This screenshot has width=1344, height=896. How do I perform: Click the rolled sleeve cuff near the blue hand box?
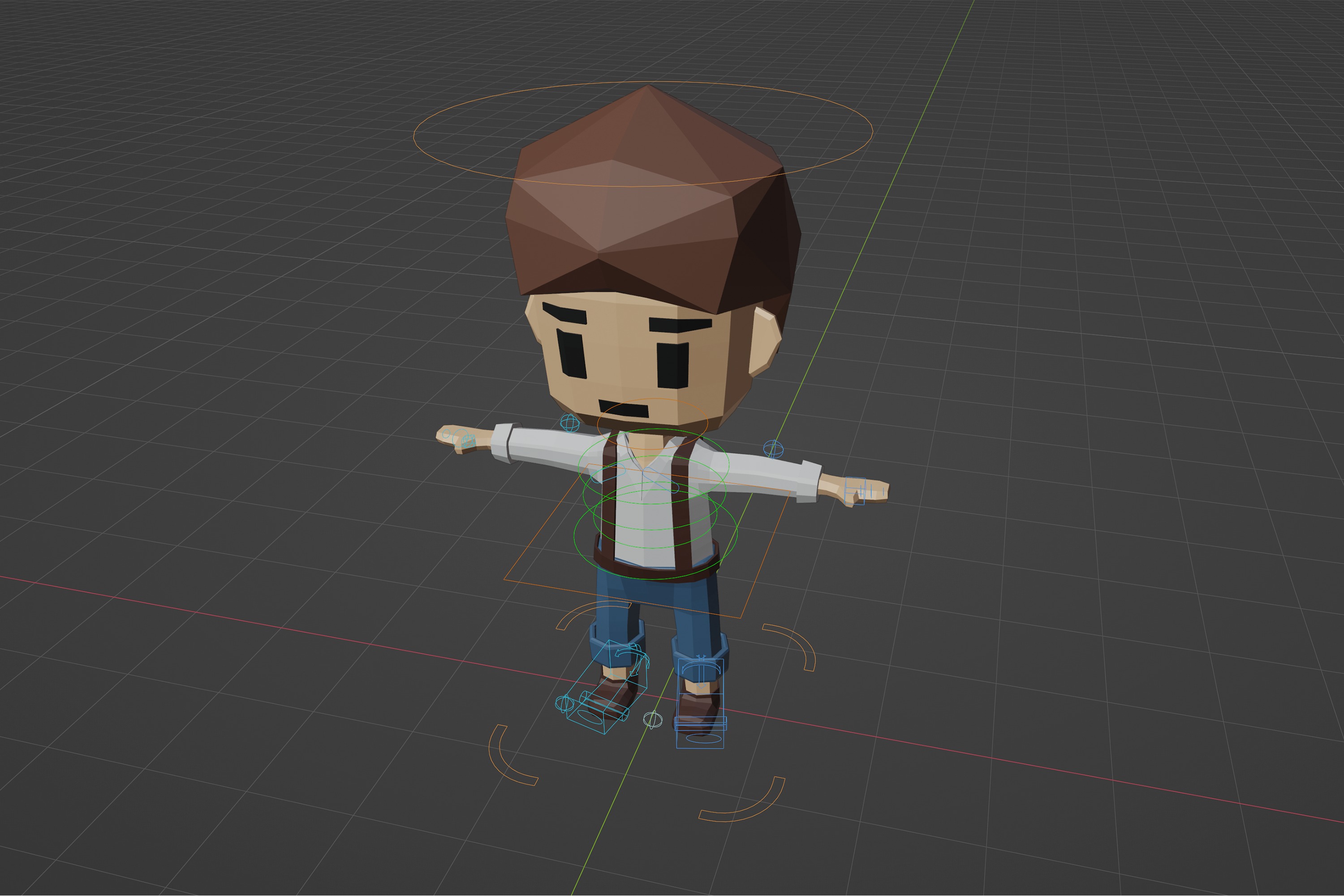(810, 481)
